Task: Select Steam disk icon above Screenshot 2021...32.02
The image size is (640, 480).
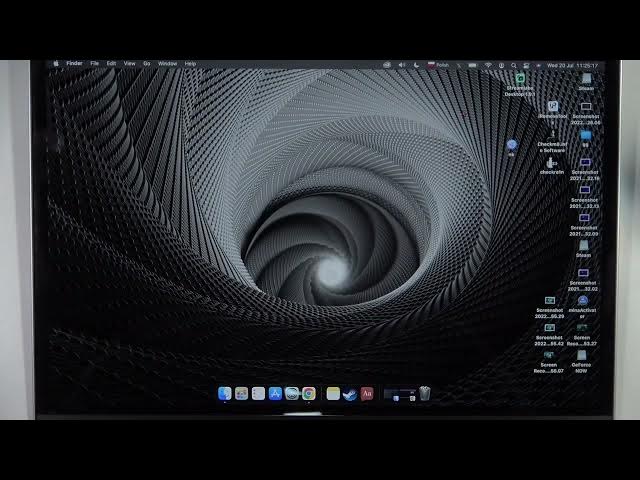Action: click(584, 249)
